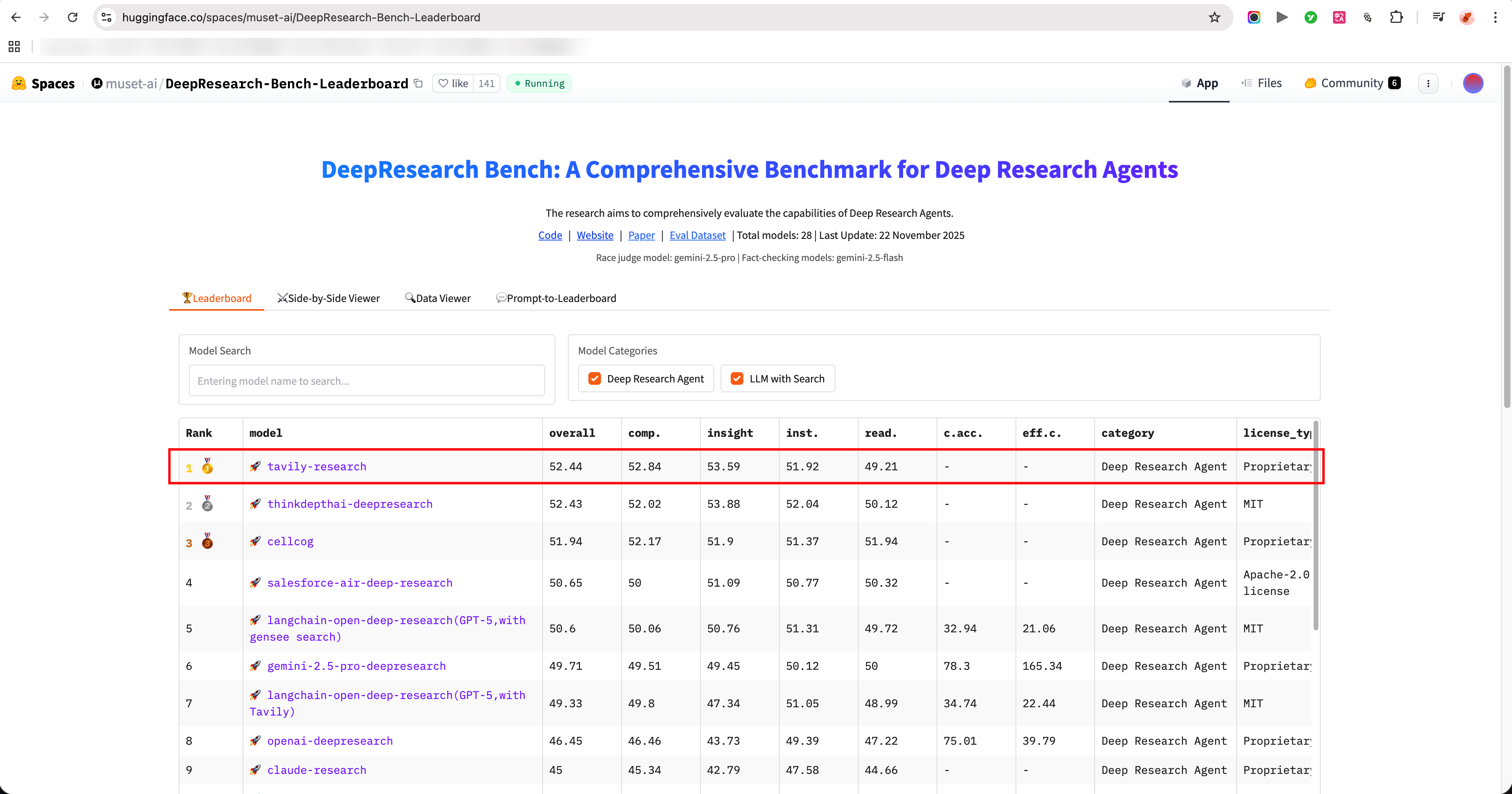Click the play-shaped extension icon
This screenshot has width=1512, height=794.
click(x=1282, y=18)
